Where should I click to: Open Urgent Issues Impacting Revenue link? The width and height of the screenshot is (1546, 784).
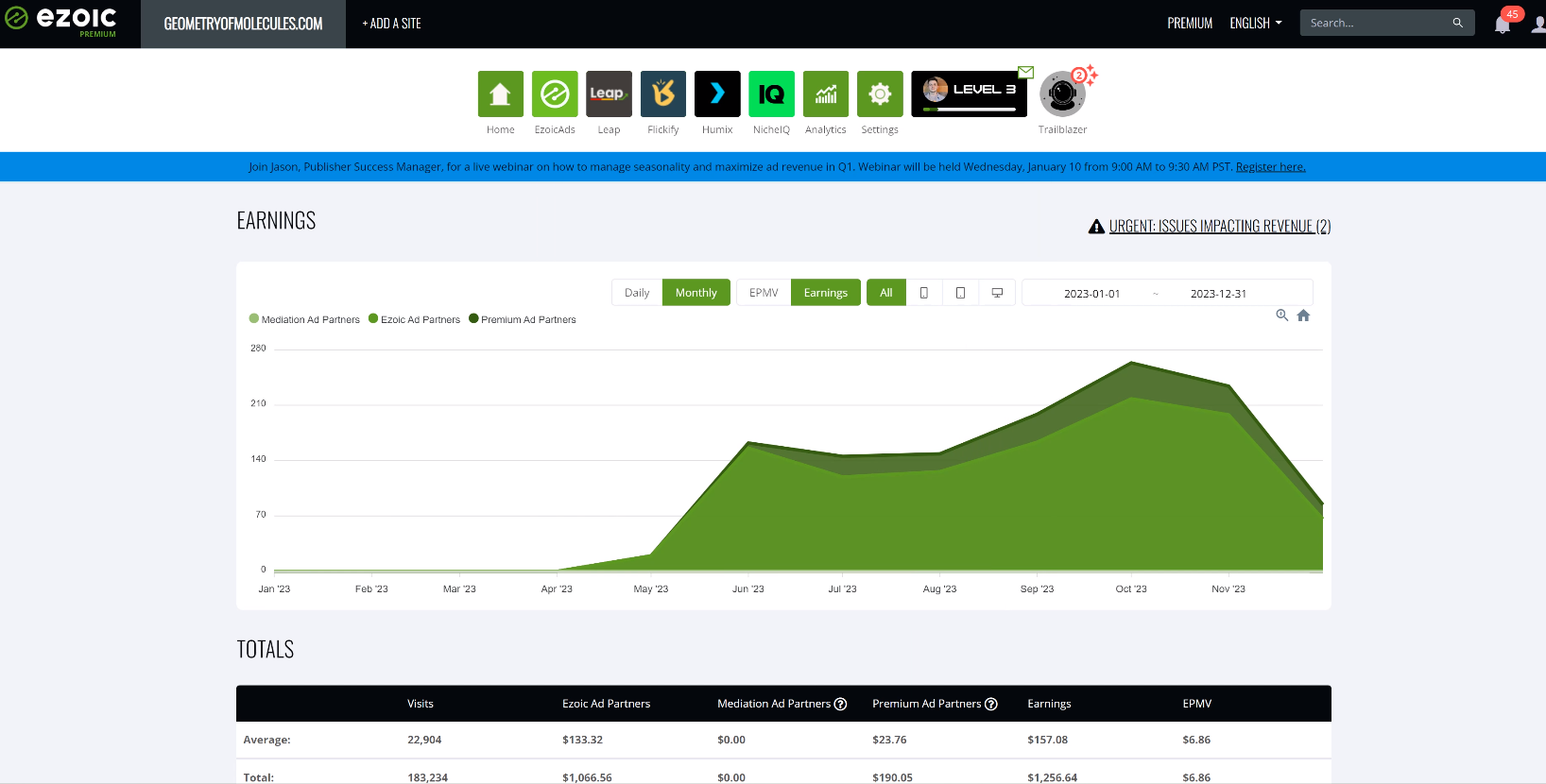pos(1219,226)
